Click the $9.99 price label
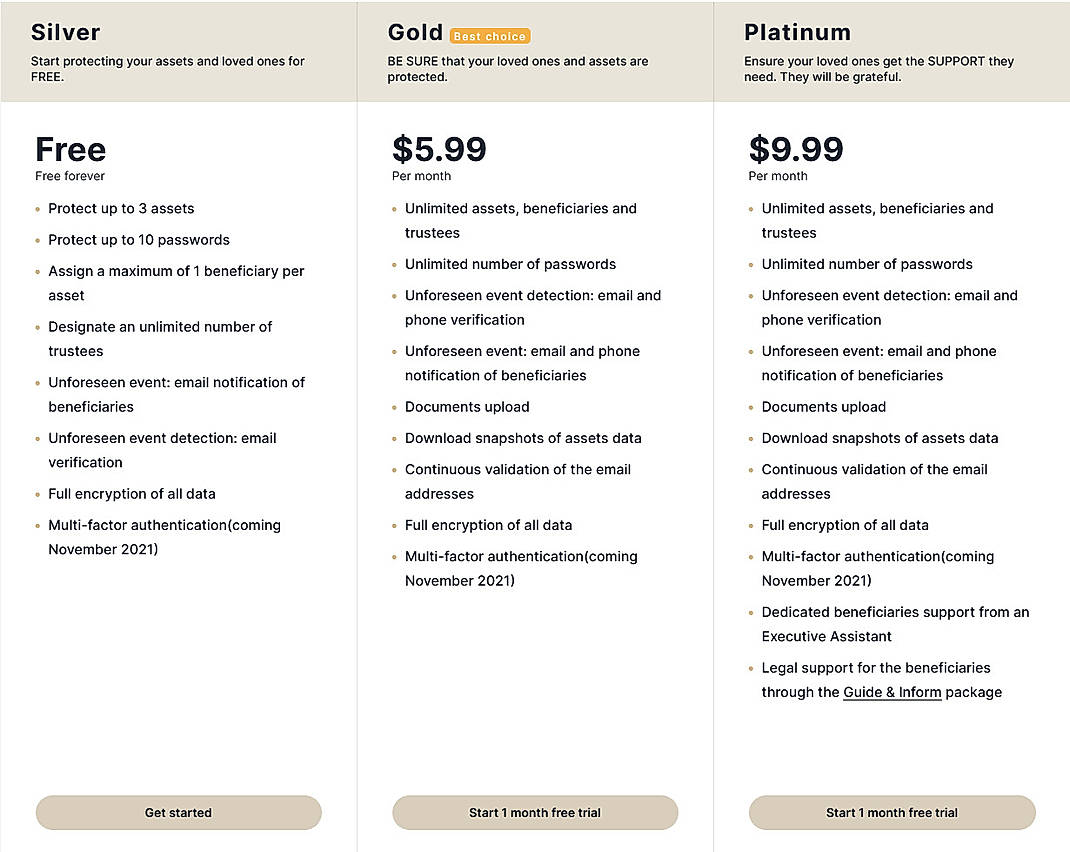This screenshot has height=852, width=1070. (797, 151)
